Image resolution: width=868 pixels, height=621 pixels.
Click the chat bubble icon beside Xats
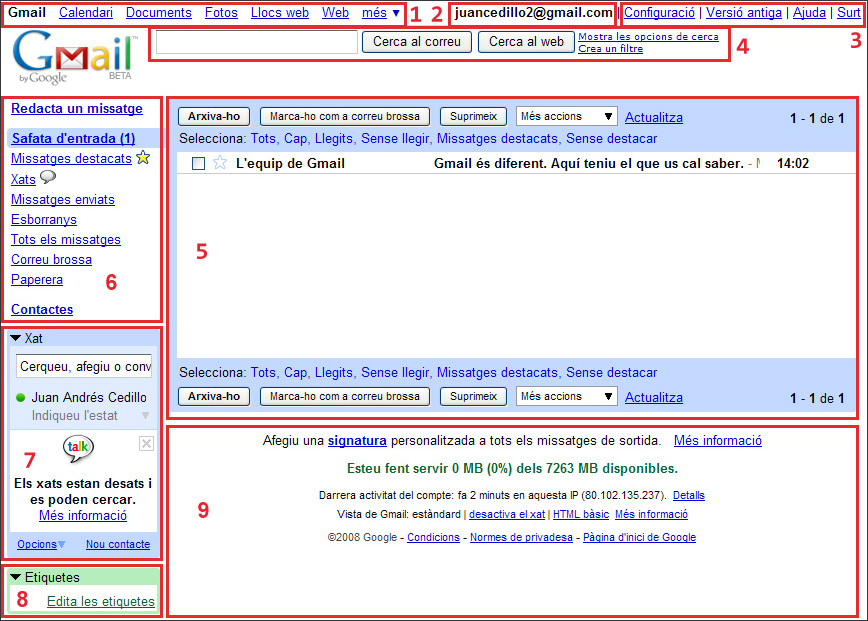pyautogui.click(x=47, y=178)
